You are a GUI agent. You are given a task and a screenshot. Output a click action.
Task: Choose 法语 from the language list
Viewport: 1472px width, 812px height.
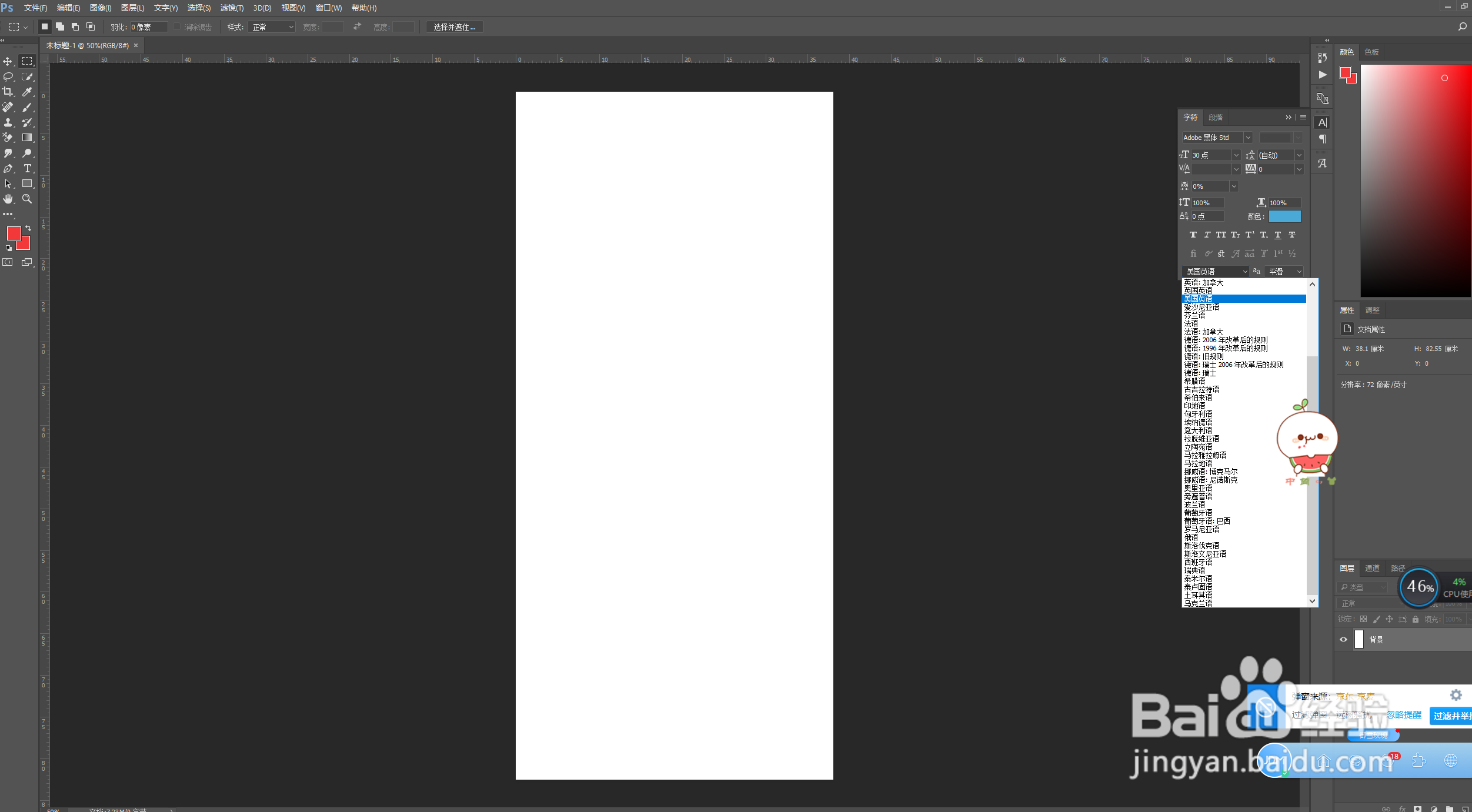(1191, 323)
